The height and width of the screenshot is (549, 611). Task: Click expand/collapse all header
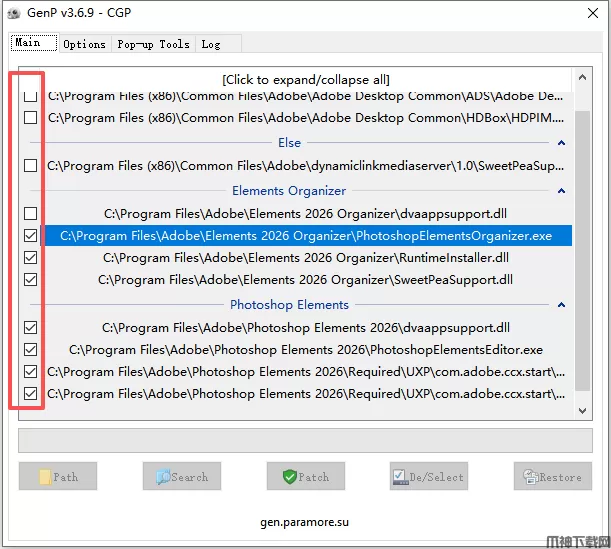click(x=306, y=80)
